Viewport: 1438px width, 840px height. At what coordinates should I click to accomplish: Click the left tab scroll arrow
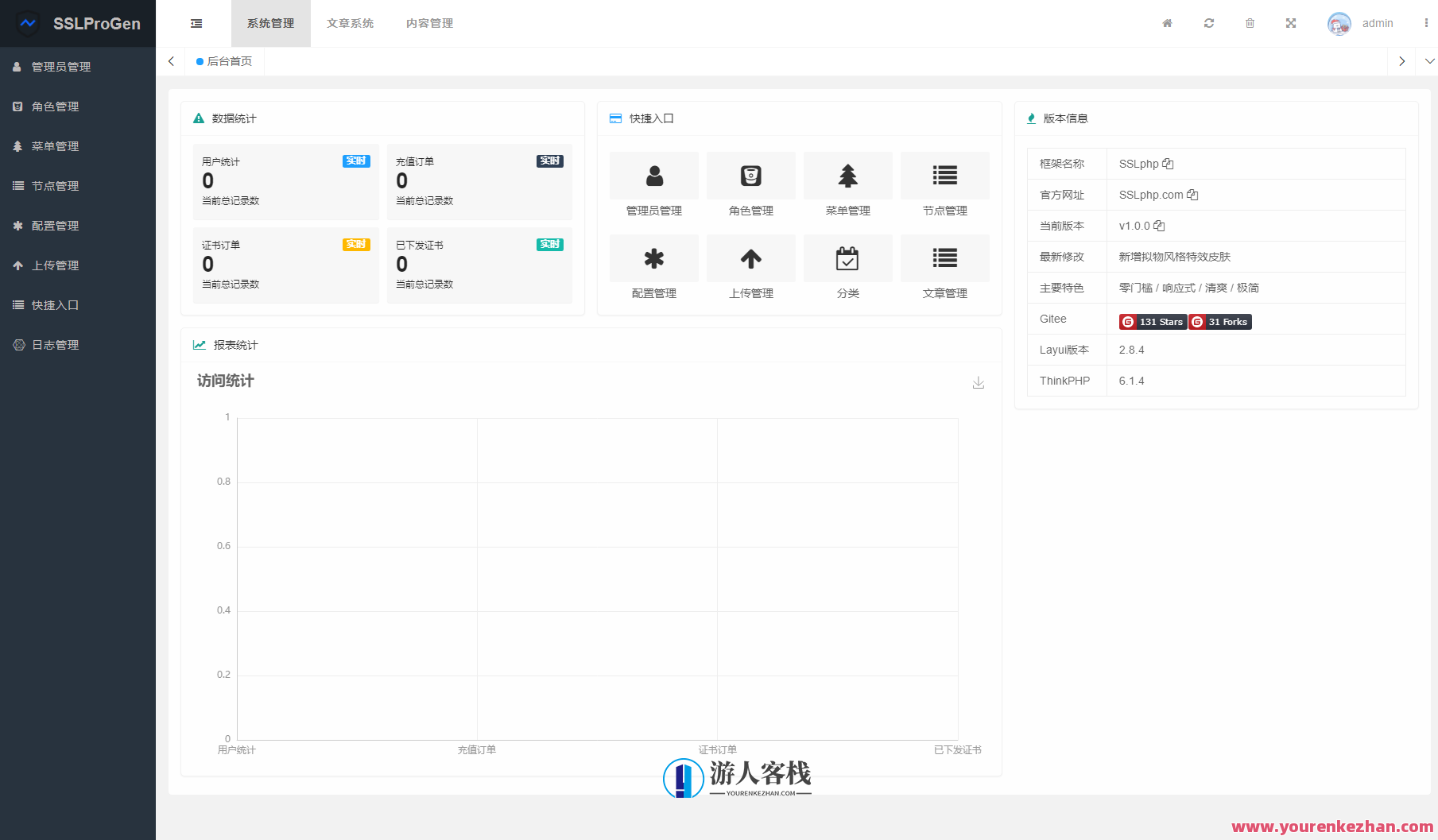click(171, 61)
